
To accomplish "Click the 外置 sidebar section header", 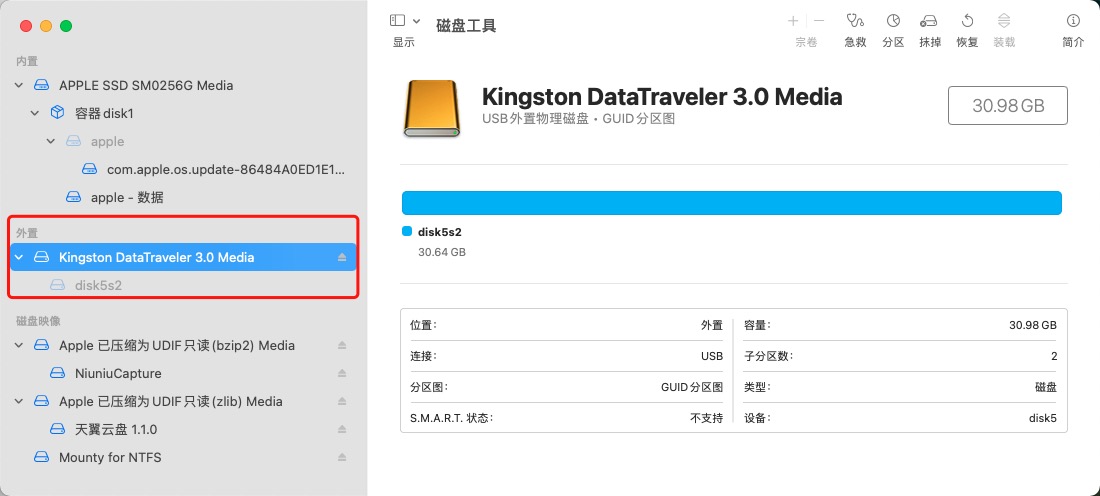I will 27,232.
